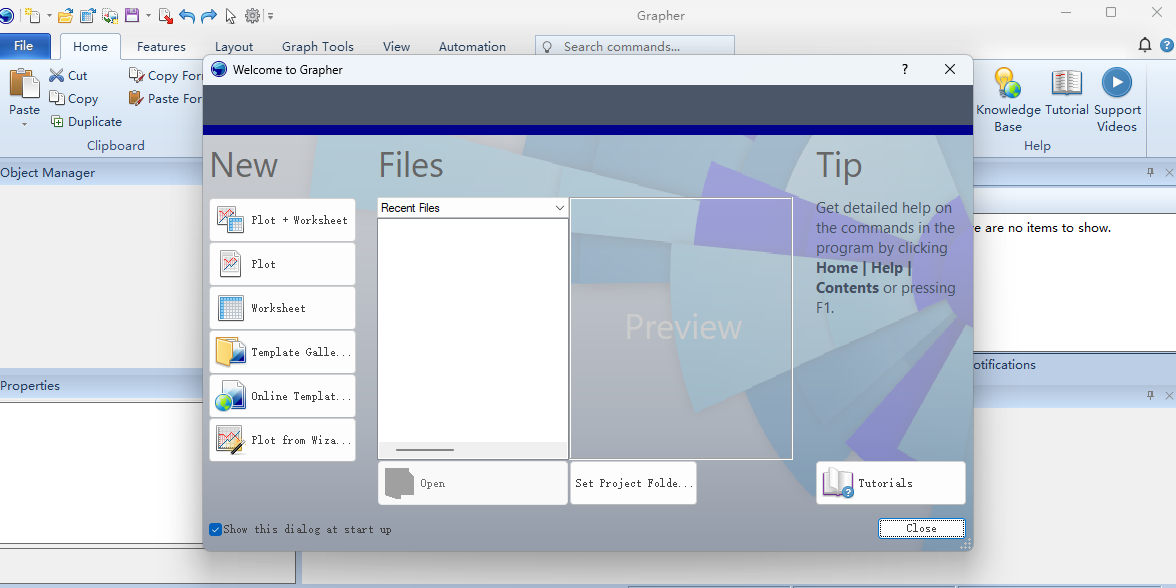Screen dimensions: 1176x588
Task: Open the Online Templates option
Action: pos(282,396)
